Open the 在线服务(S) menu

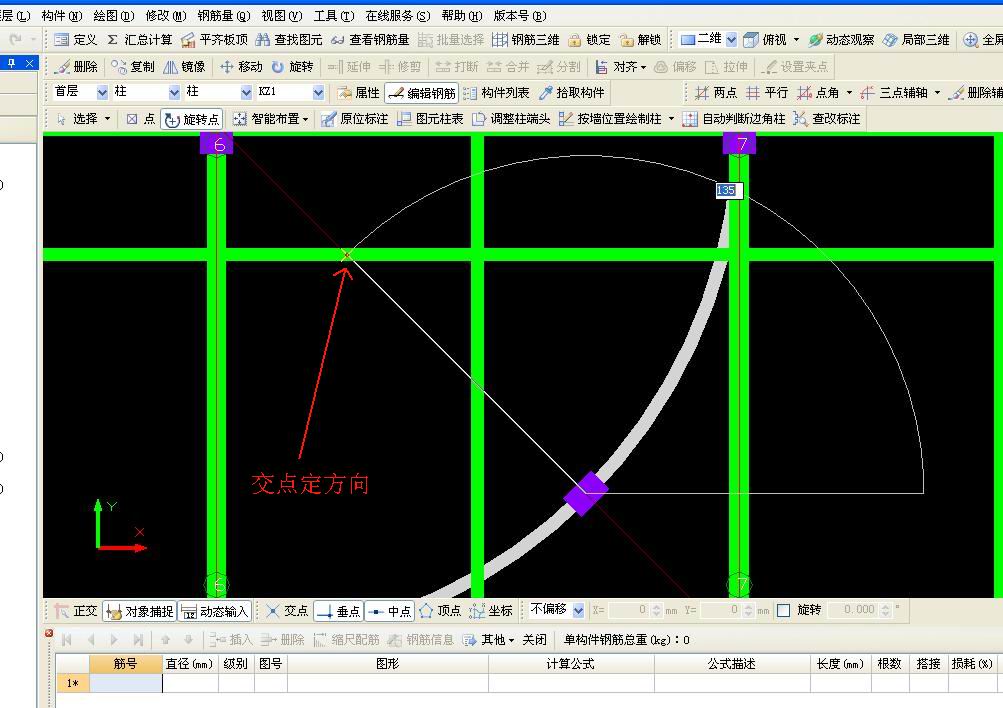[397, 15]
